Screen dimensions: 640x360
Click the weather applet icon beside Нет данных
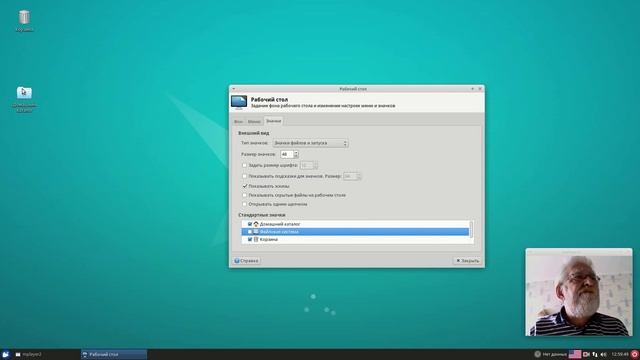[538, 354]
